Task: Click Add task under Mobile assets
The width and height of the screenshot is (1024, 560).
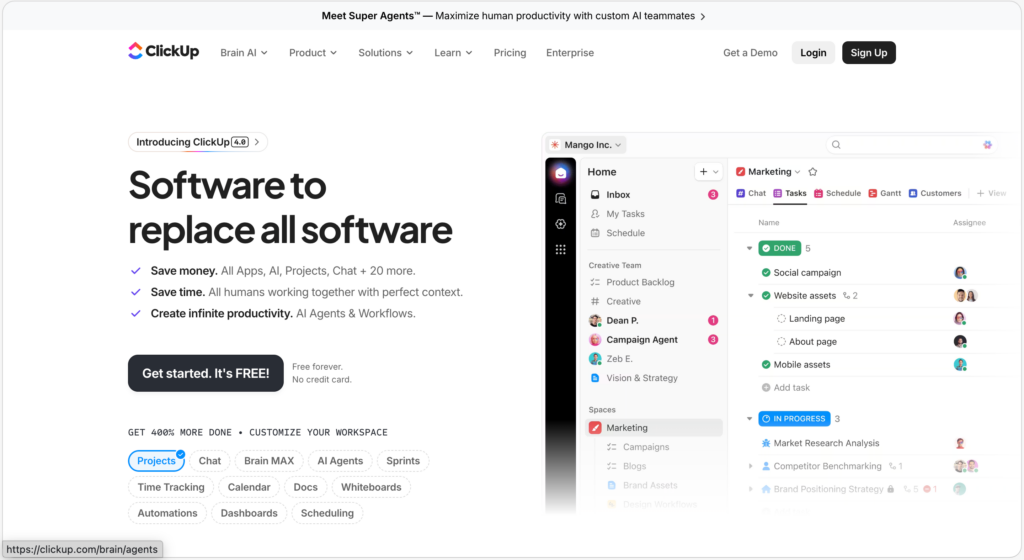Action: click(x=791, y=388)
